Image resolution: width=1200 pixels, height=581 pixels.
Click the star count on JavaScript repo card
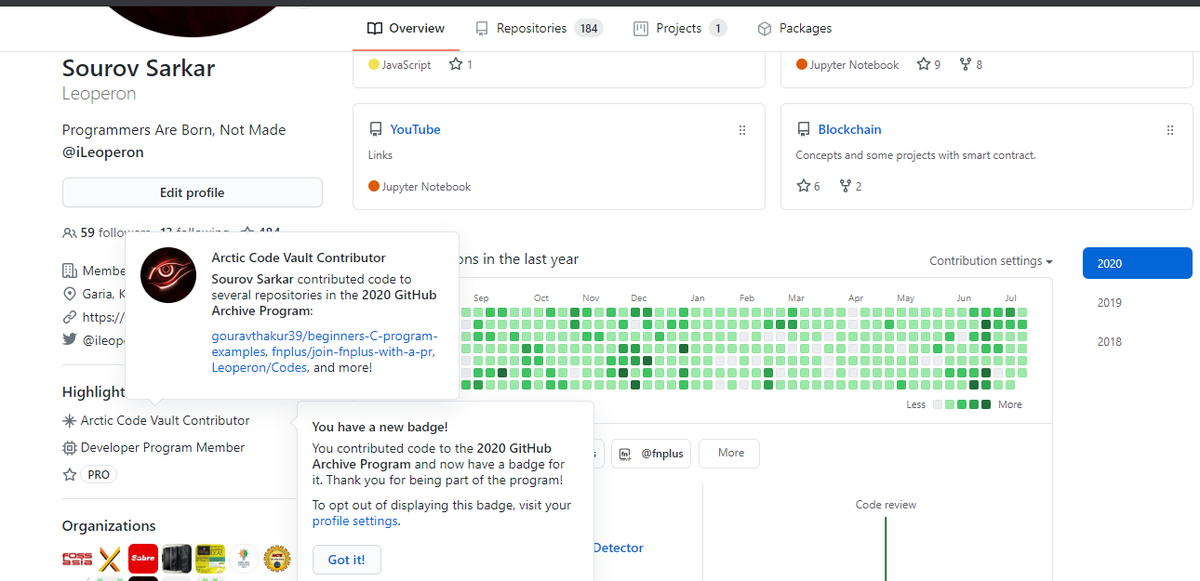(x=460, y=65)
